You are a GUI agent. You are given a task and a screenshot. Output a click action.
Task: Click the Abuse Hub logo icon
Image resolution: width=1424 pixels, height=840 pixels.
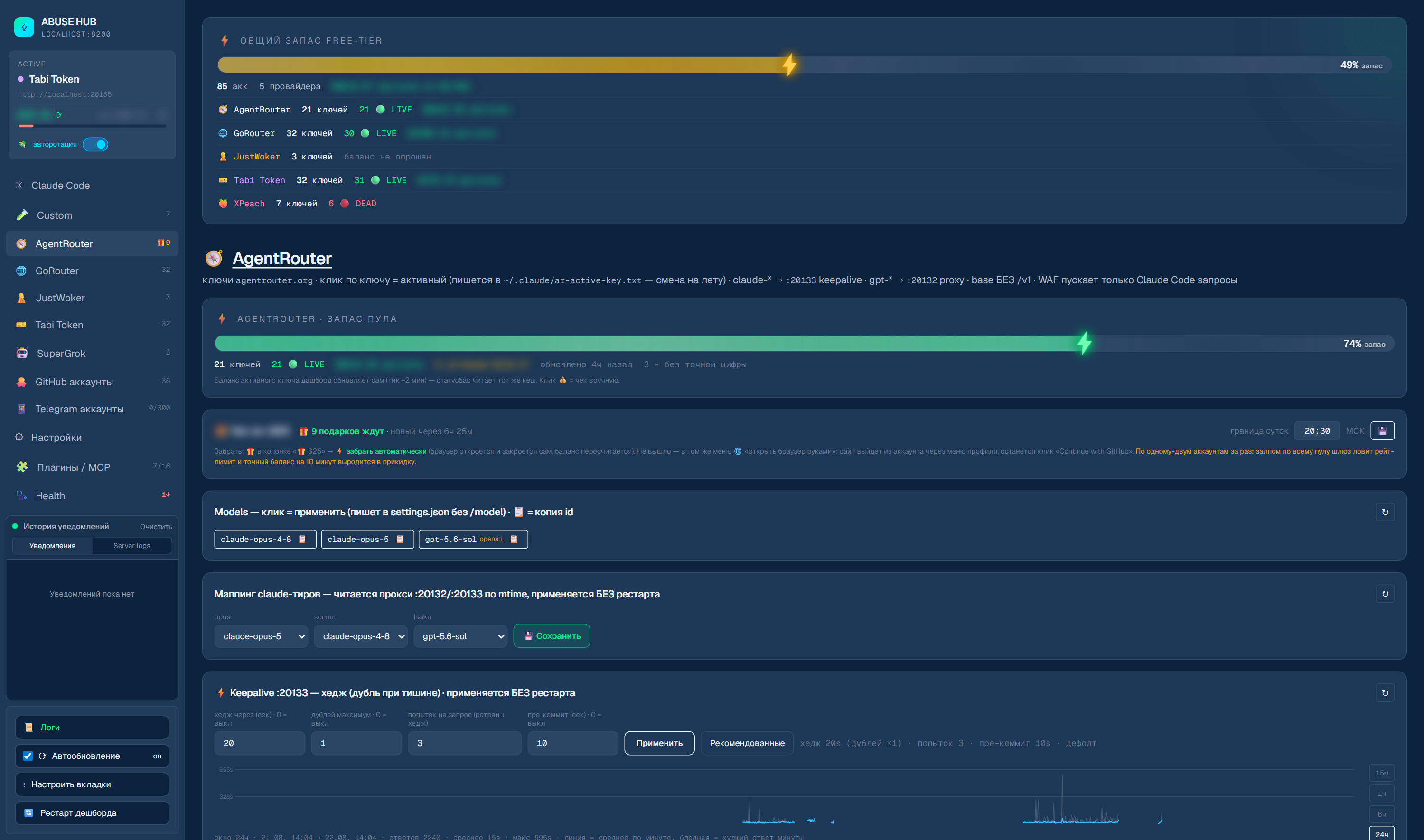tap(24, 27)
